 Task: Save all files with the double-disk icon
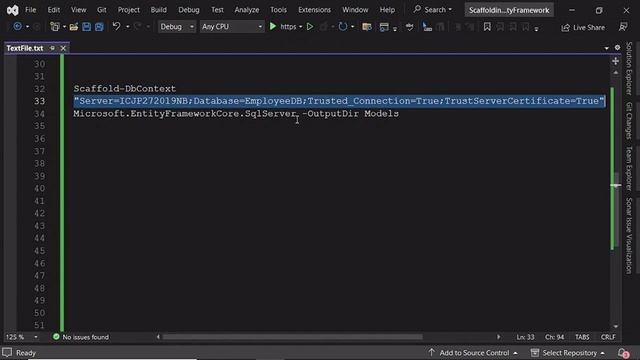tap(99, 27)
